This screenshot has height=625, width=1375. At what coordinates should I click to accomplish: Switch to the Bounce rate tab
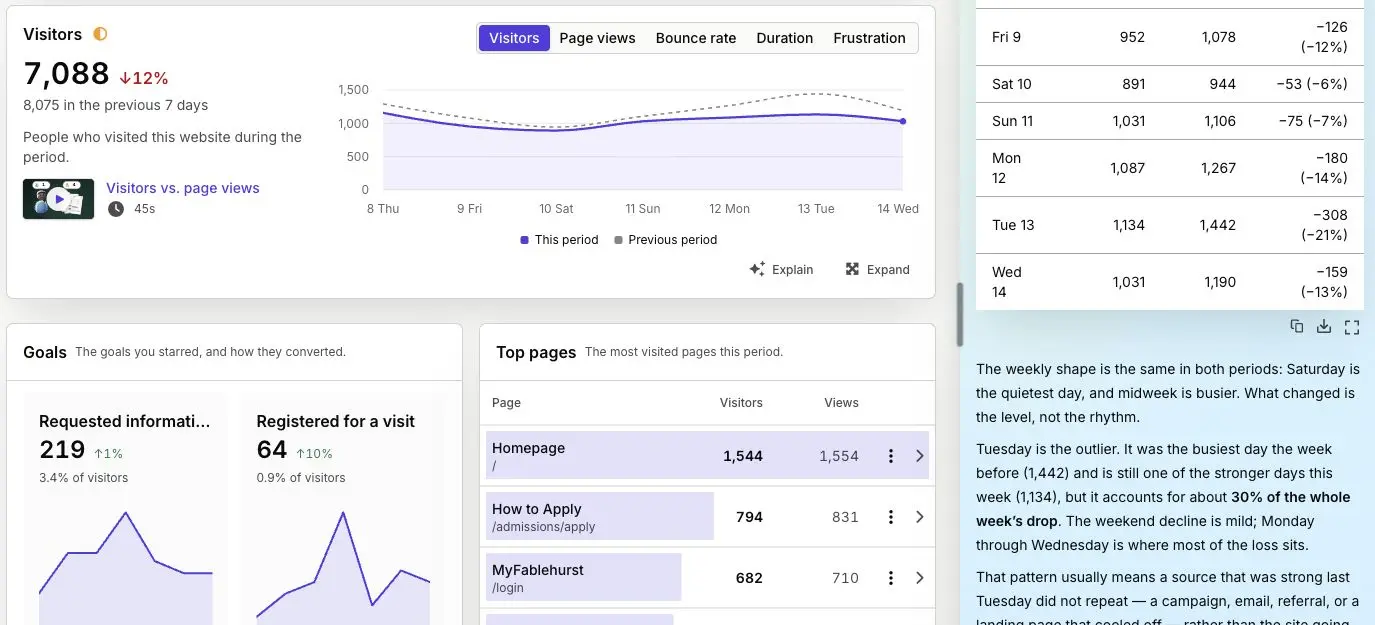coord(695,38)
